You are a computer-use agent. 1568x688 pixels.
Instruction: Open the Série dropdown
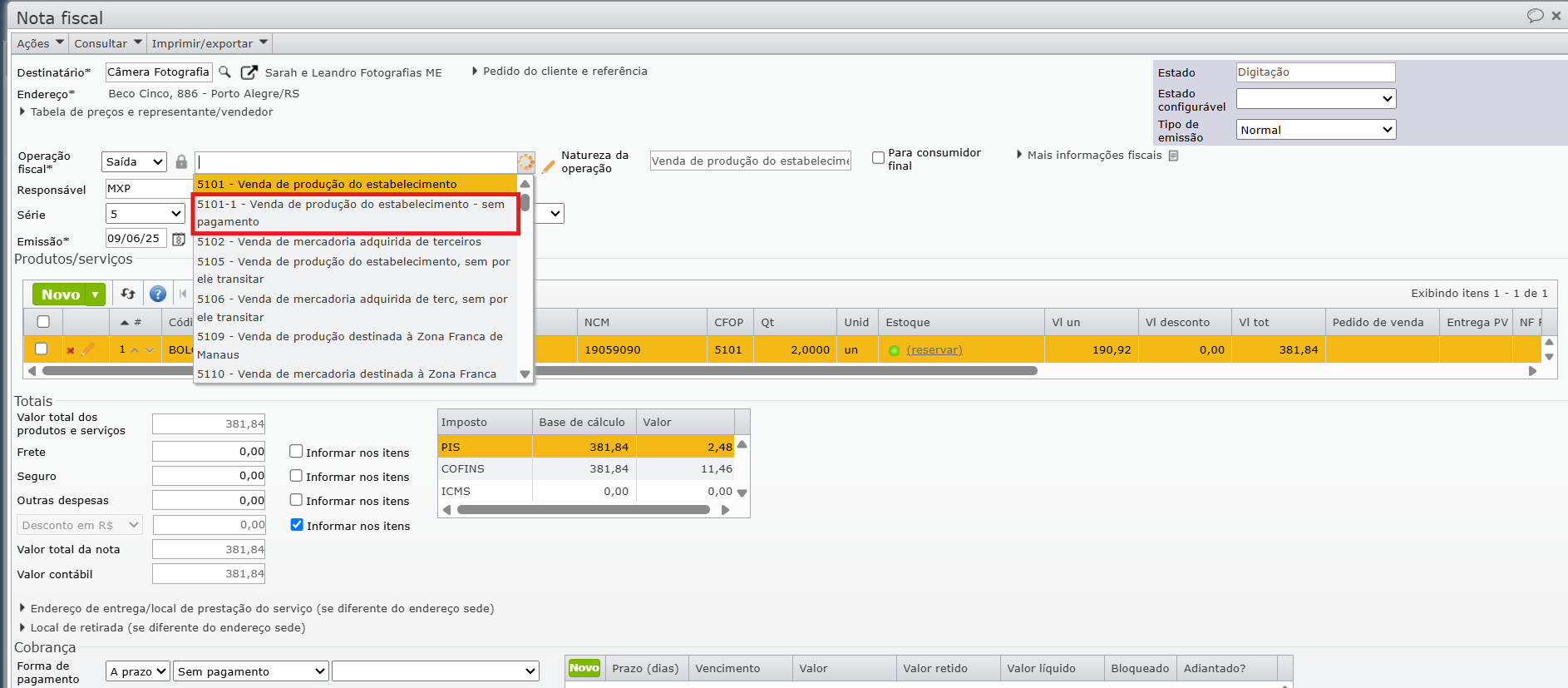(145, 214)
